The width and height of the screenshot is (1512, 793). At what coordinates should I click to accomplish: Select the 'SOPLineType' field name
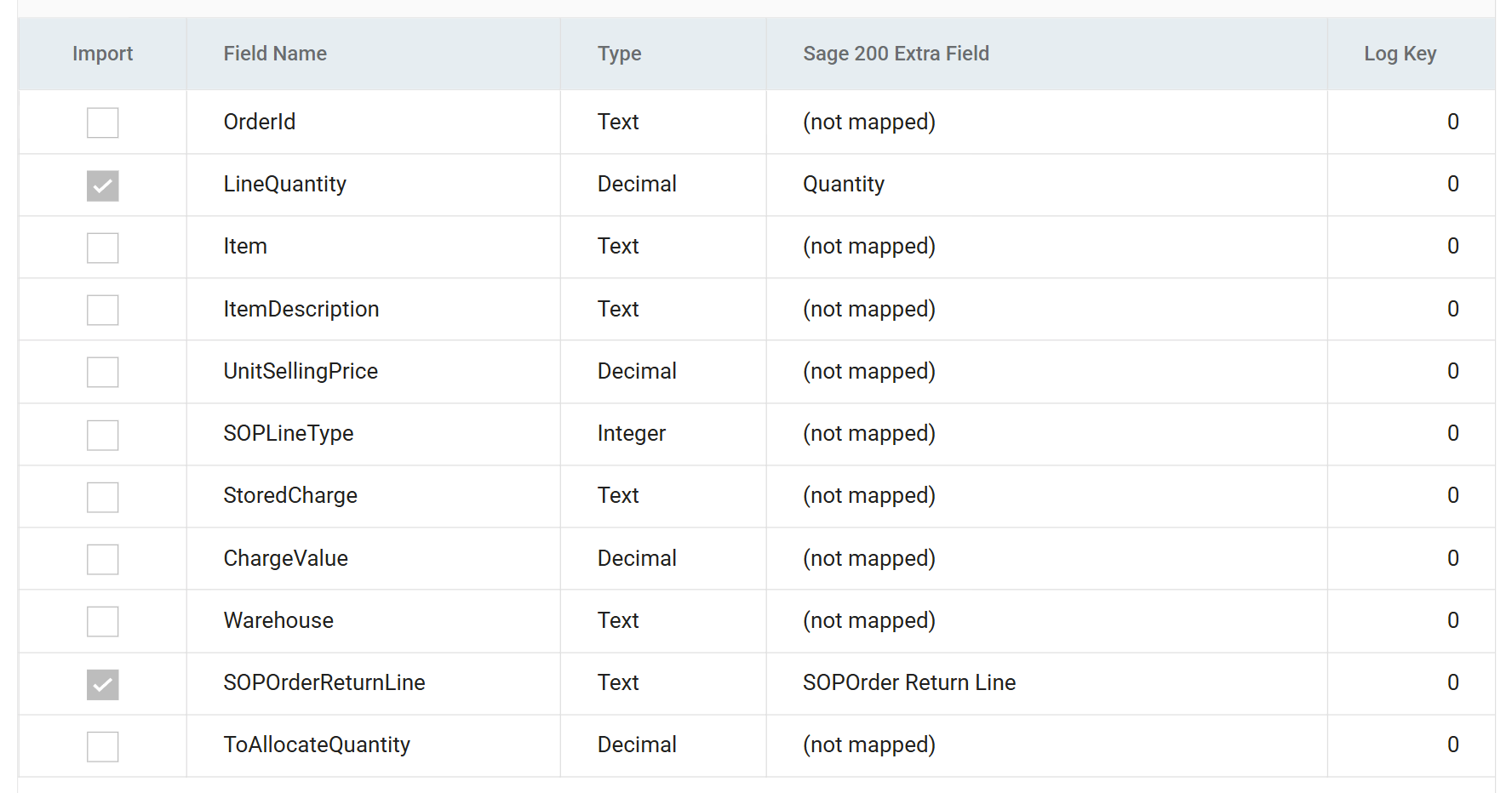289,434
